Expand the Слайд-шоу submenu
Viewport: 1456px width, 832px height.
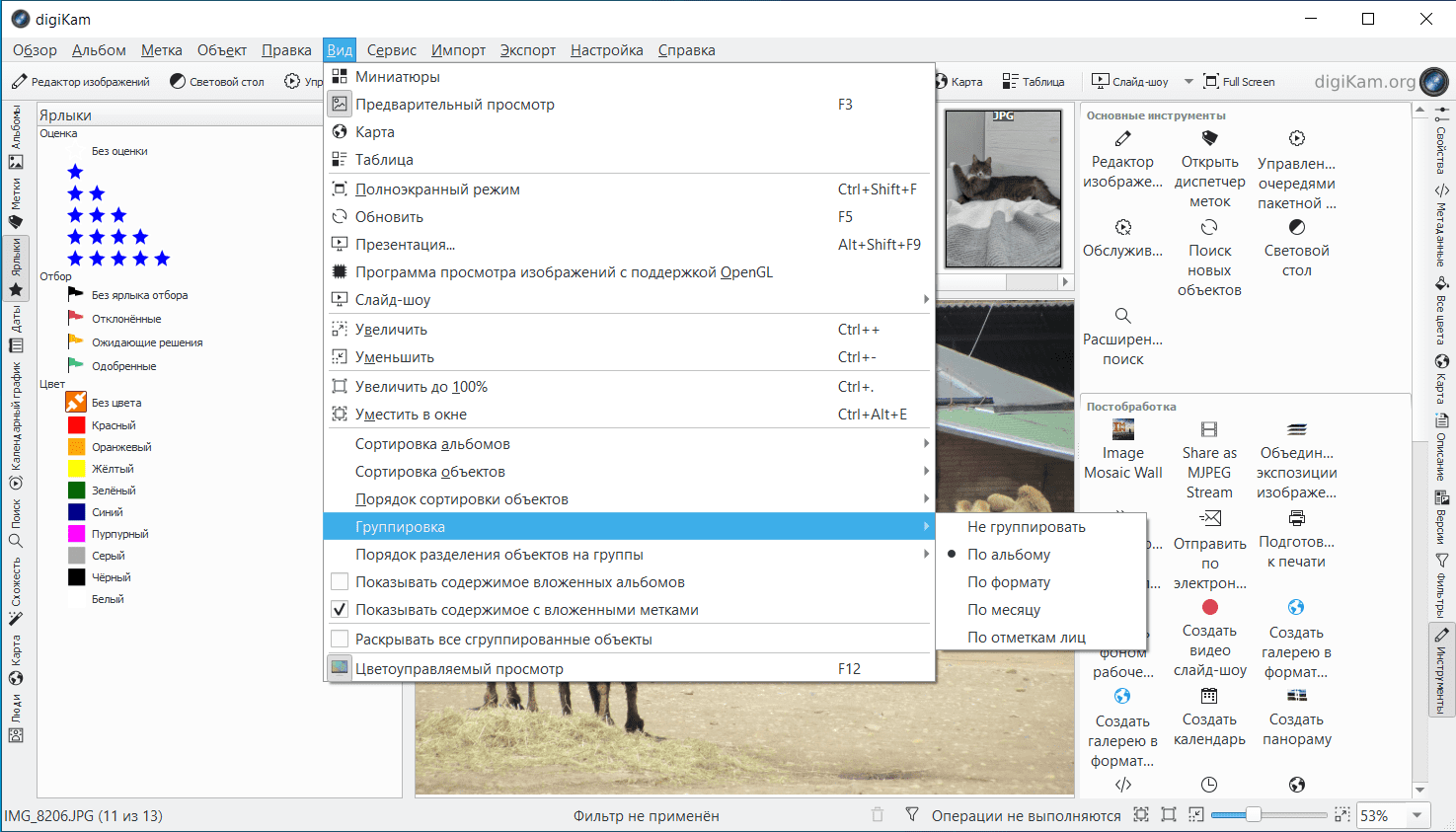click(630, 300)
